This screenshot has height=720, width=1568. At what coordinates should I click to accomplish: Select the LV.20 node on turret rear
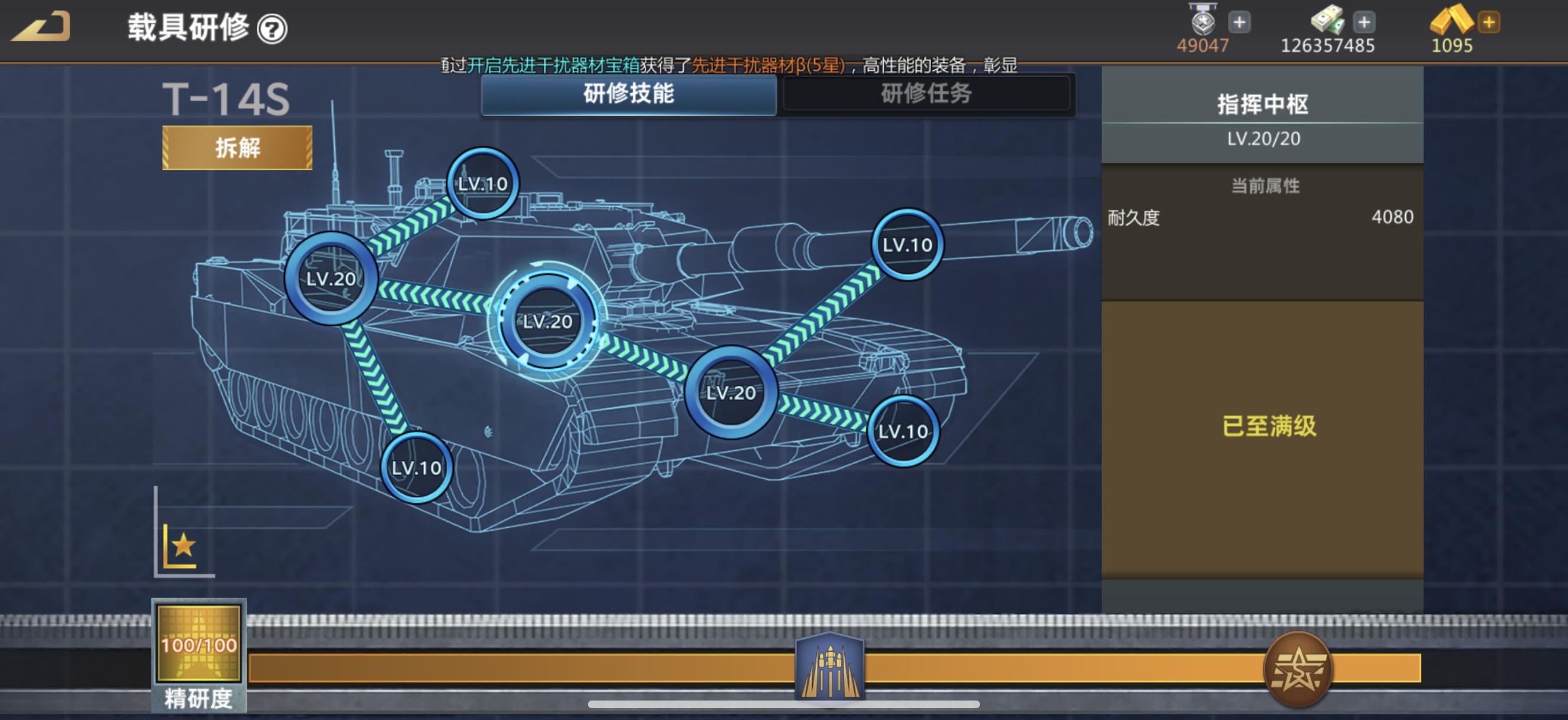(x=331, y=279)
